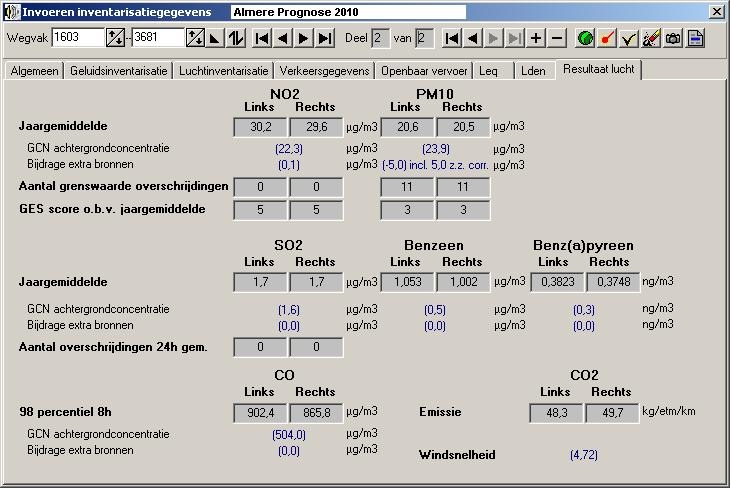Add a Deel with the plus button
Viewport: 730px width, 488px height.
tap(536, 38)
